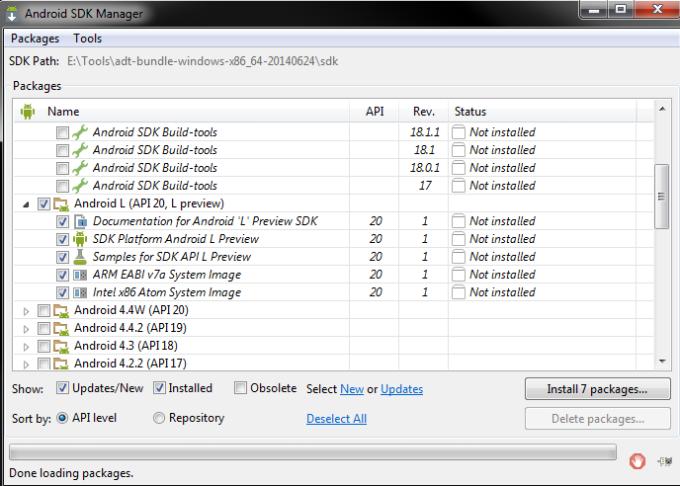
Task: Click the Android L folder icon
Action: coord(61,204)
